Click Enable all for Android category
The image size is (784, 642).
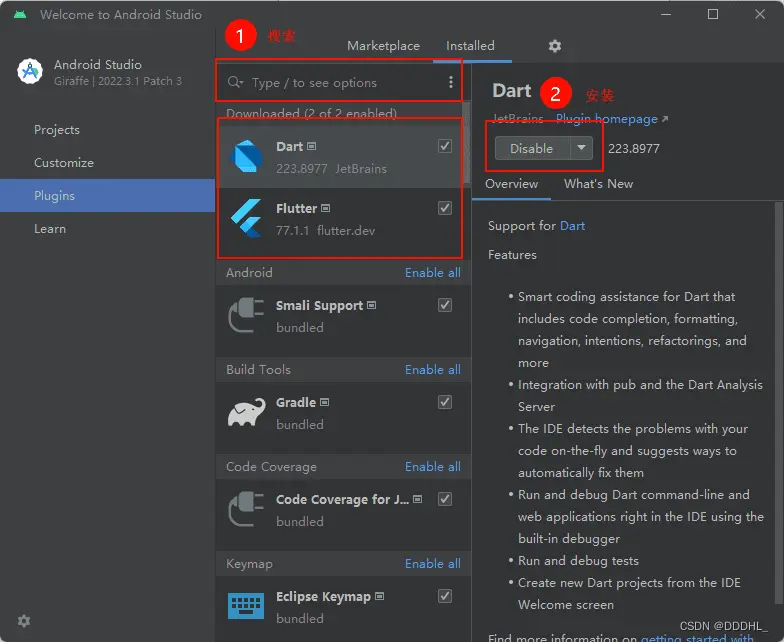[x=432, y=273]
